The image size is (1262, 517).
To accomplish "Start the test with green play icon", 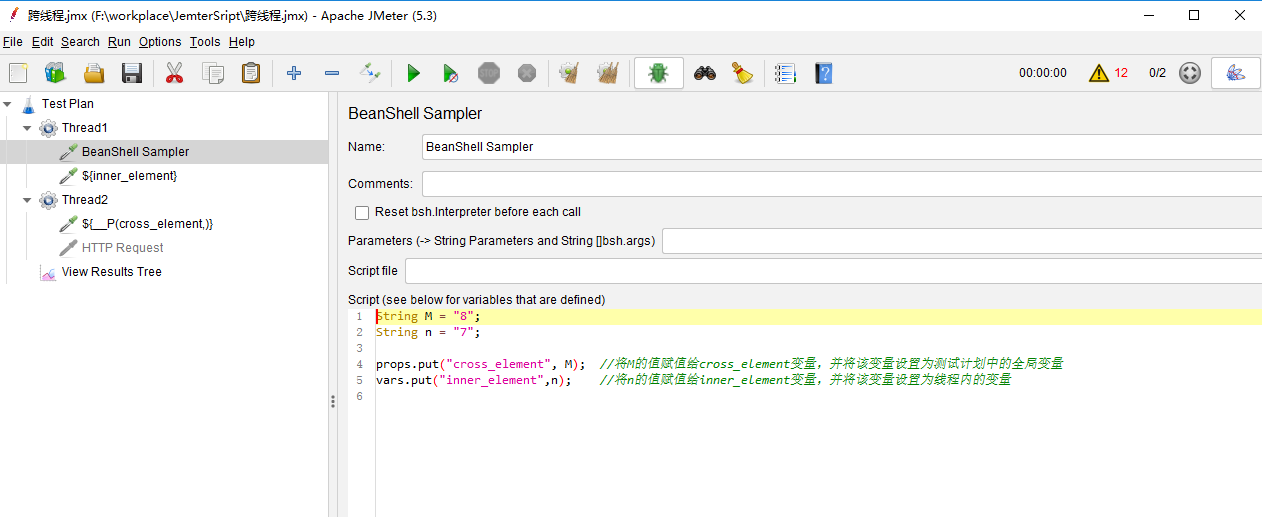I will (x=413, y=73).
